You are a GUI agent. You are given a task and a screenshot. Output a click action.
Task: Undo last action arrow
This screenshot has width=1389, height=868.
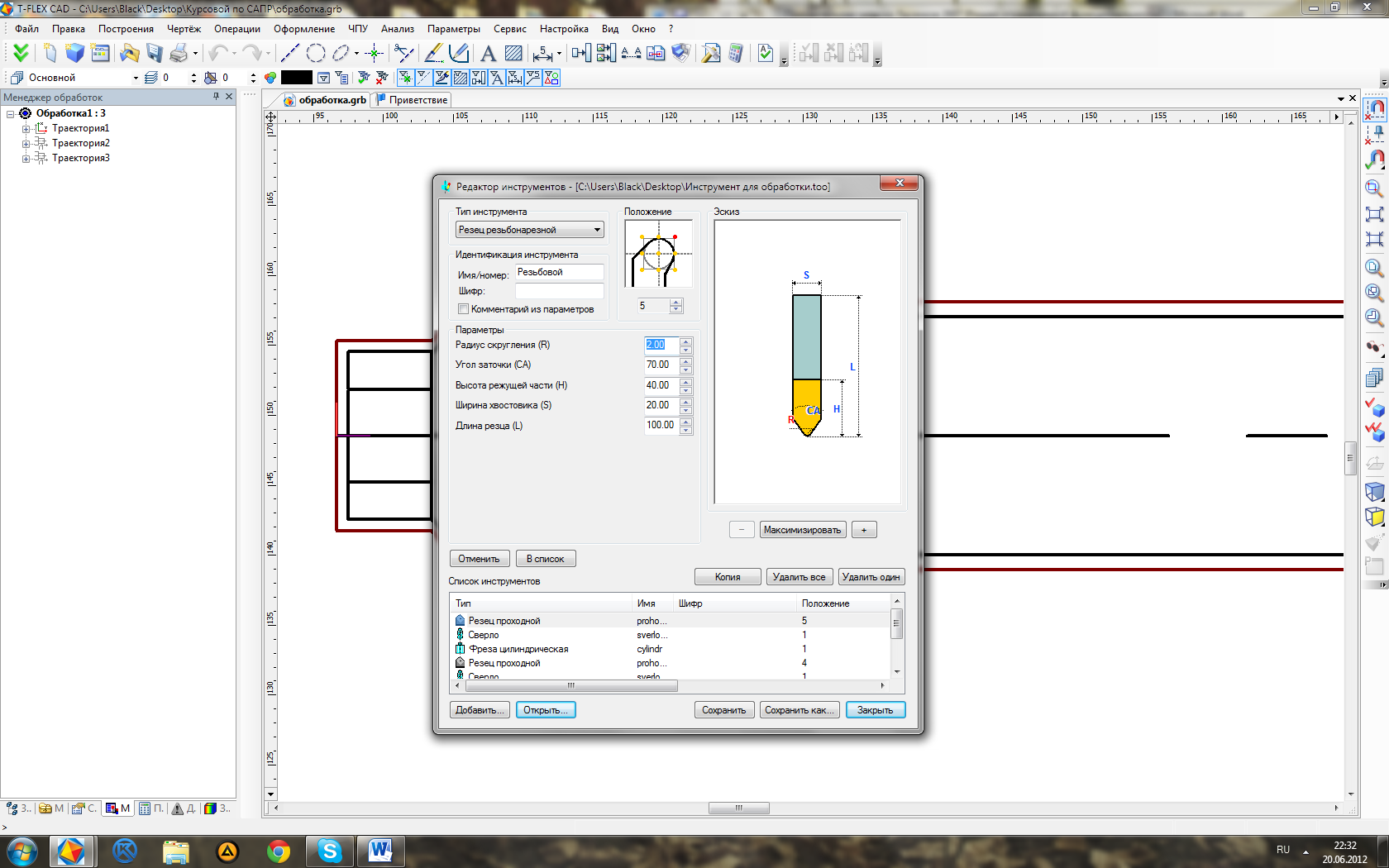[x=218, y=53]
